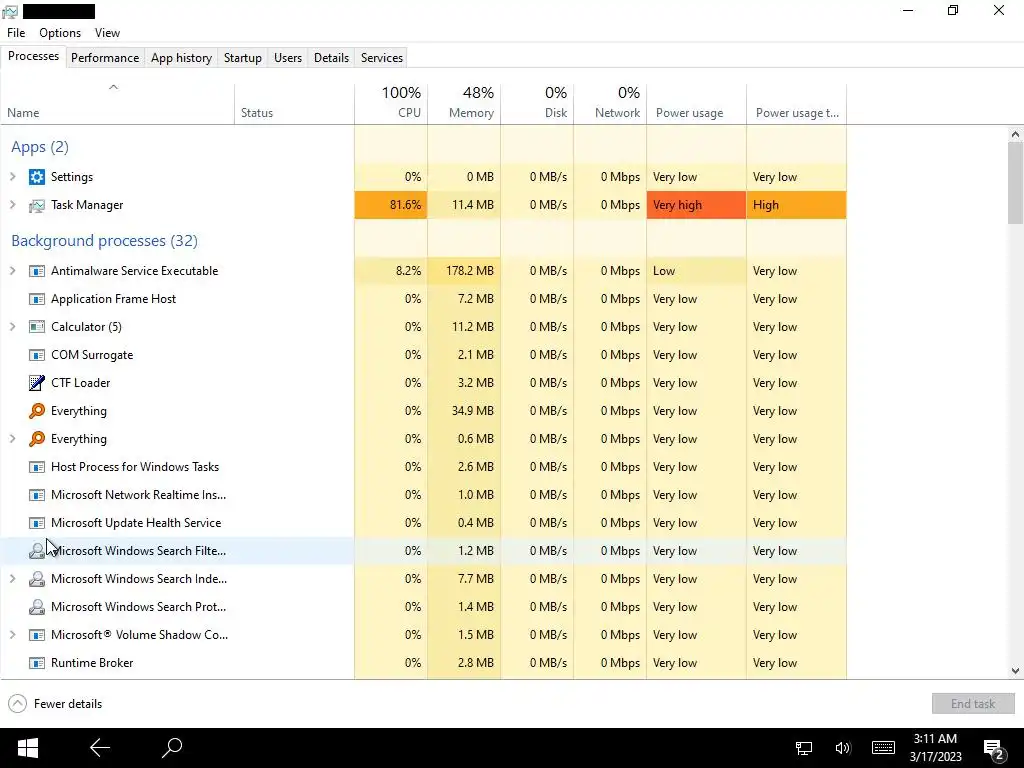Click the process list scrollbar thumb

[x=1015, y=184]
